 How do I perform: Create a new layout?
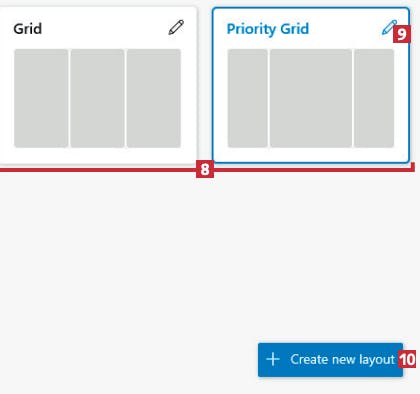pyautogui.click(x=330, y=360)
